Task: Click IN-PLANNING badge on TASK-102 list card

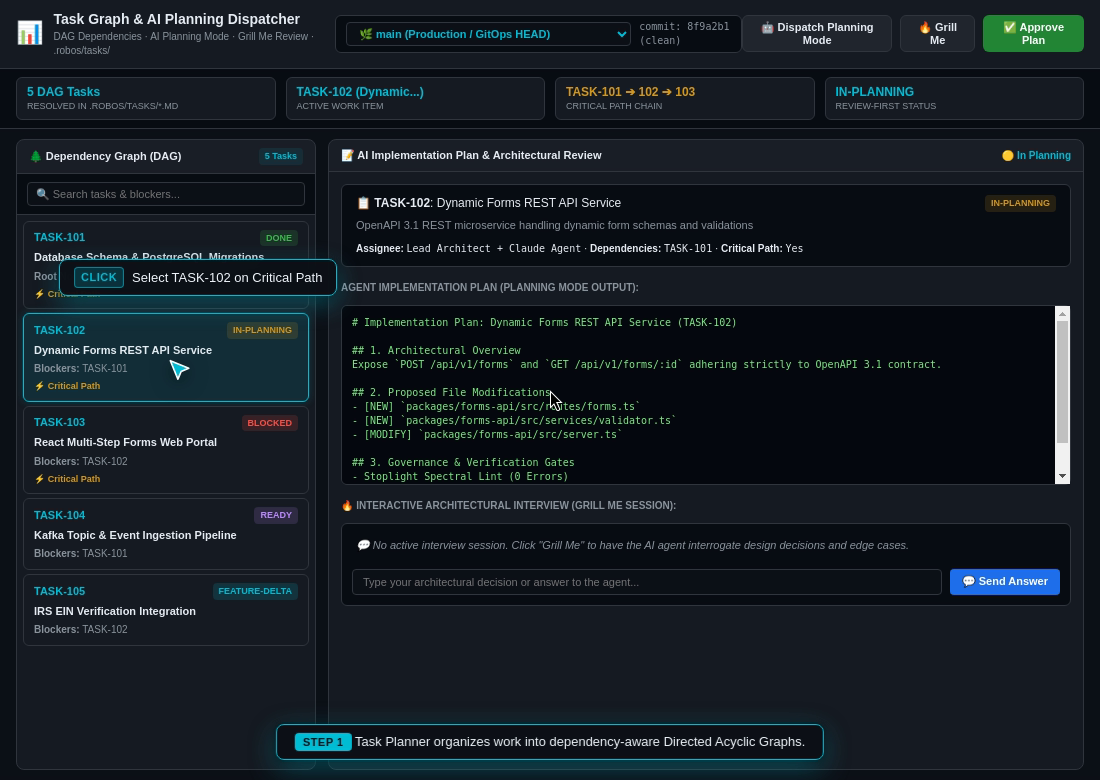Action: (262, 330)
